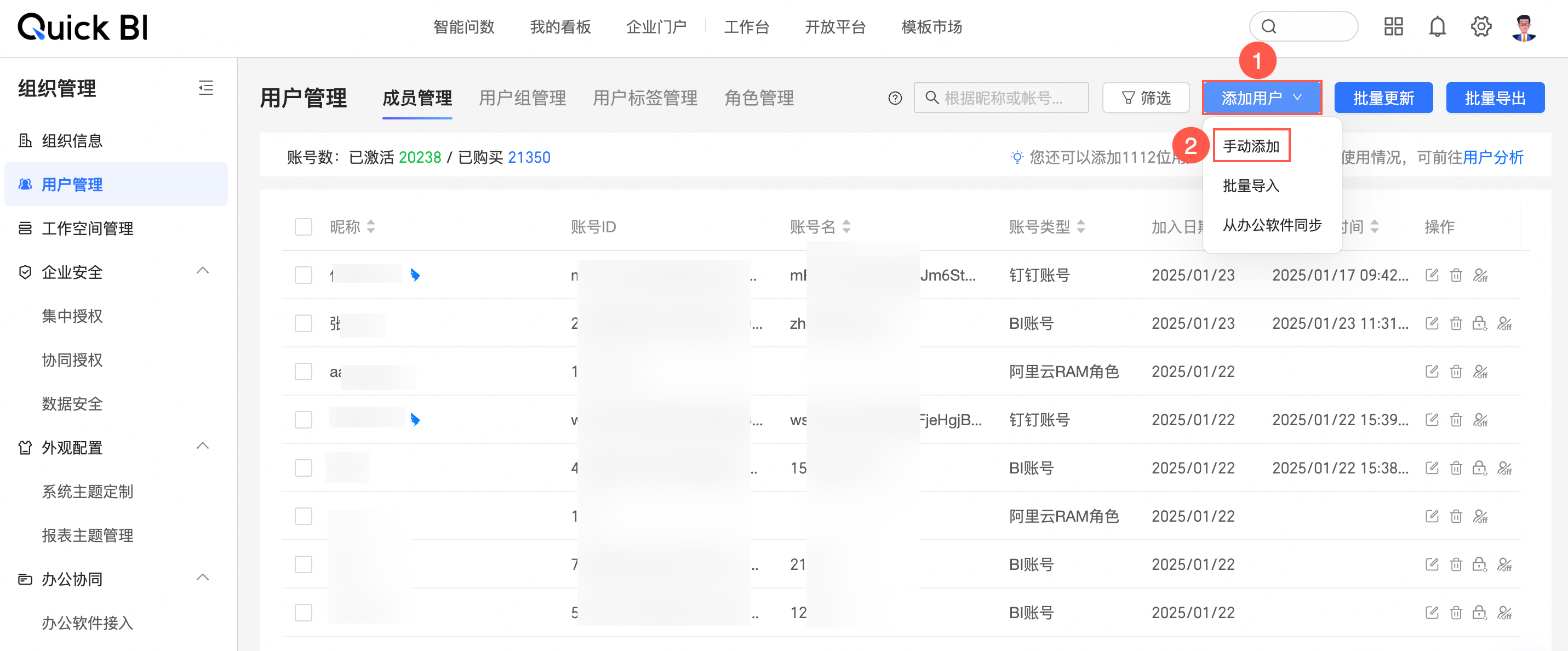Viewport: 1568px width, 651px height.
Task: Click the user avatar in top right
Action: [x=1524, y=27]
